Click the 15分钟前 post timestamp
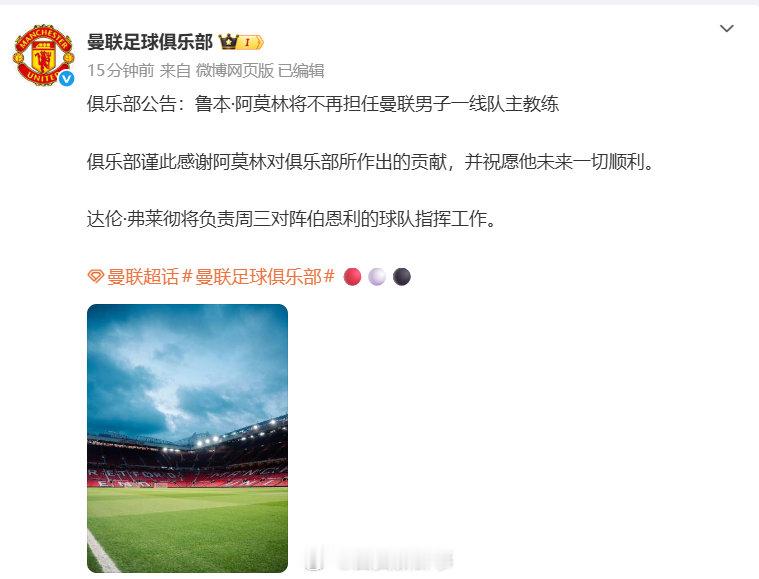This screenshot has width=759, height=579. point(121,71)
